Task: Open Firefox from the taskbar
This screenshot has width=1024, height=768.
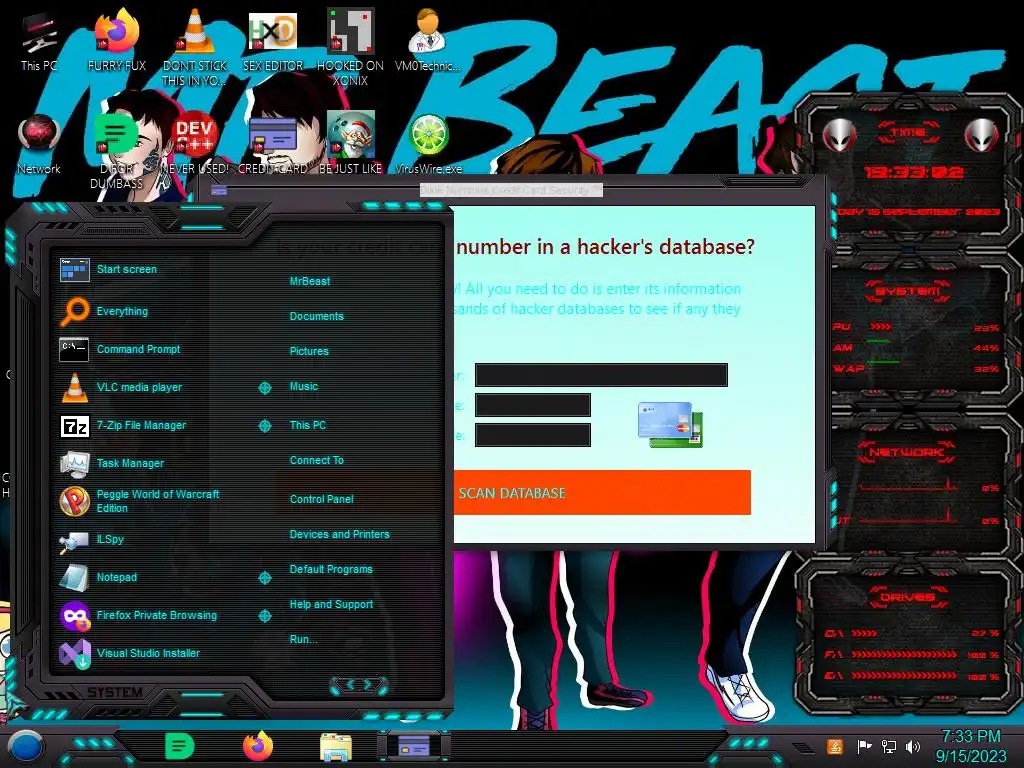Action: click(x=258, y=746)
